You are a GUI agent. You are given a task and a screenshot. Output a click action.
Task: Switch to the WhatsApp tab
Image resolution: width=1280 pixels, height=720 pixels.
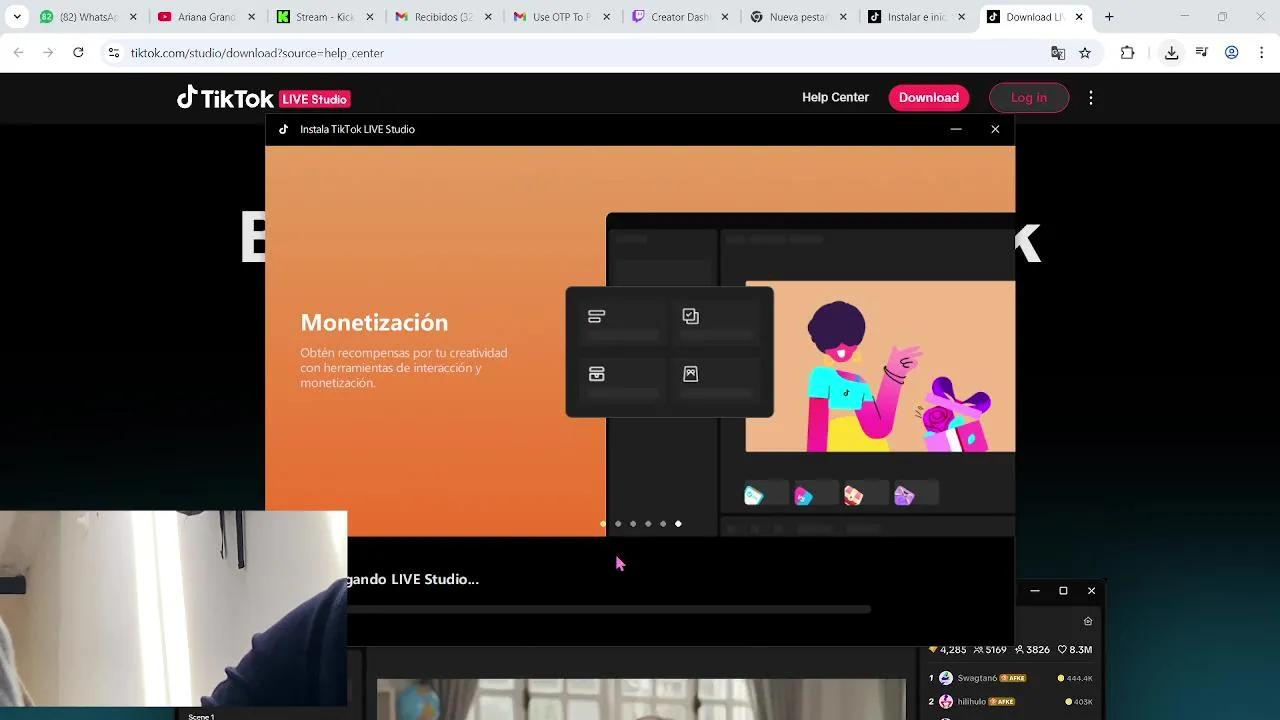pyautogui.click(x=88, y=17)
